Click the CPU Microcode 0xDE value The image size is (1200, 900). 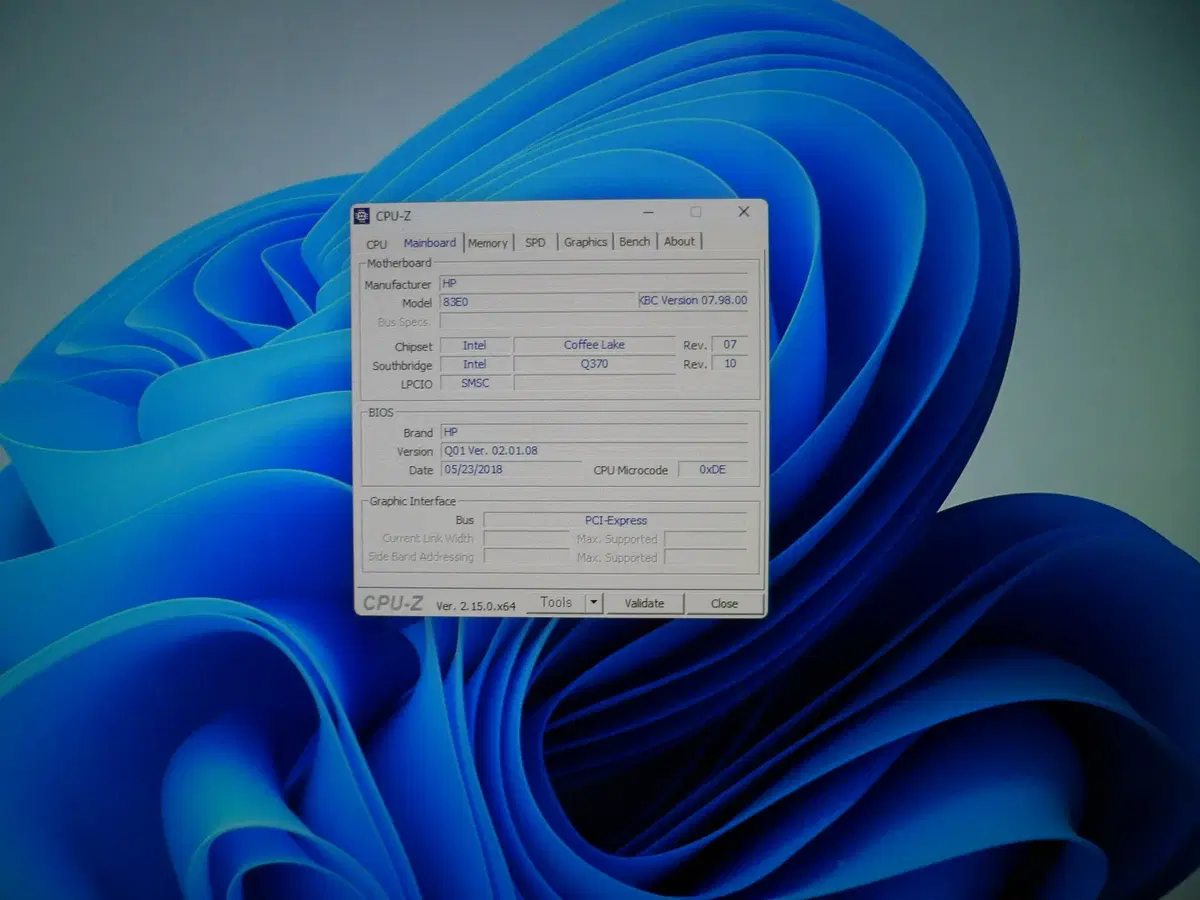713,469
